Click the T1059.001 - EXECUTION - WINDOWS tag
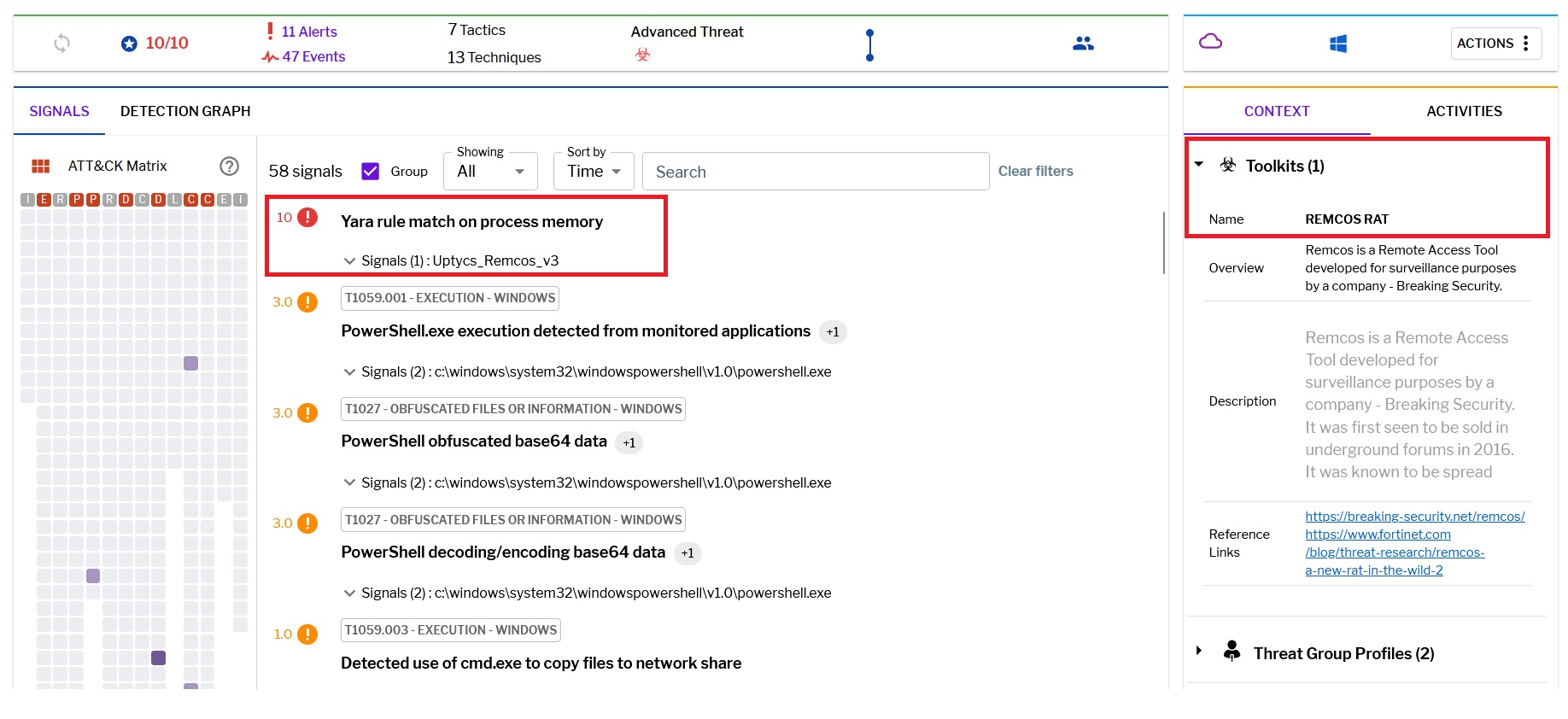This screenshot has height=719, width=1568. tap(450, 298)
